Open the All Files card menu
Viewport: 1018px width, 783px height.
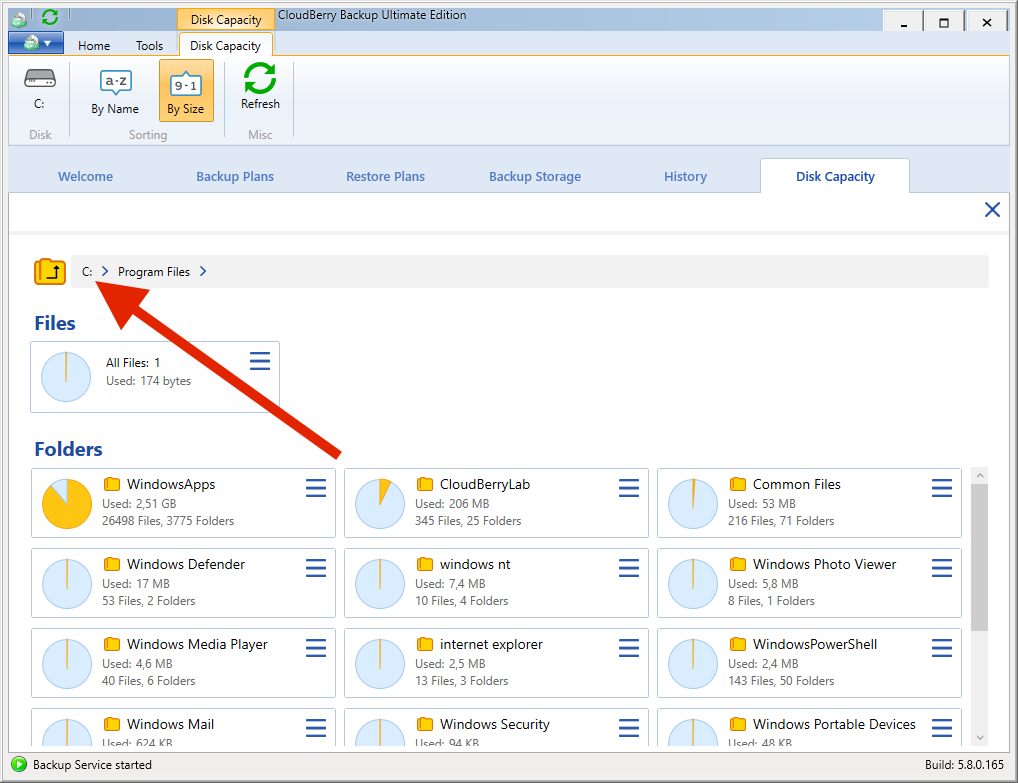[x=260, y=361]
